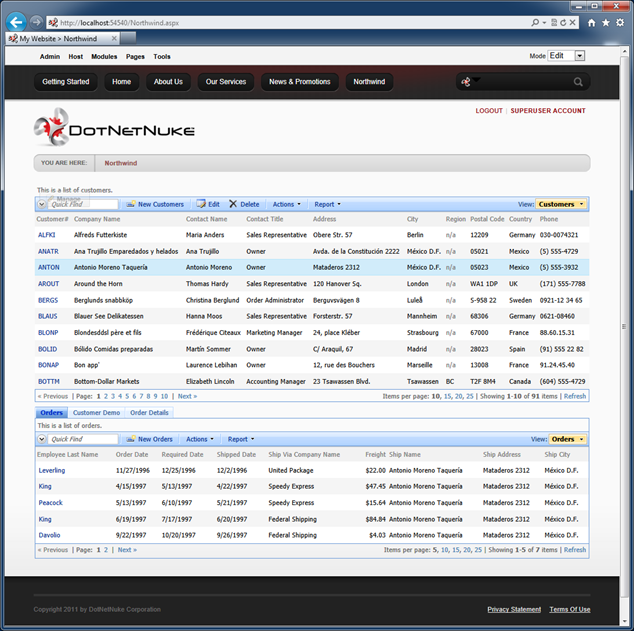Focus the orders Quick Find field
This screenshot has height=631, width=634.
83,439
